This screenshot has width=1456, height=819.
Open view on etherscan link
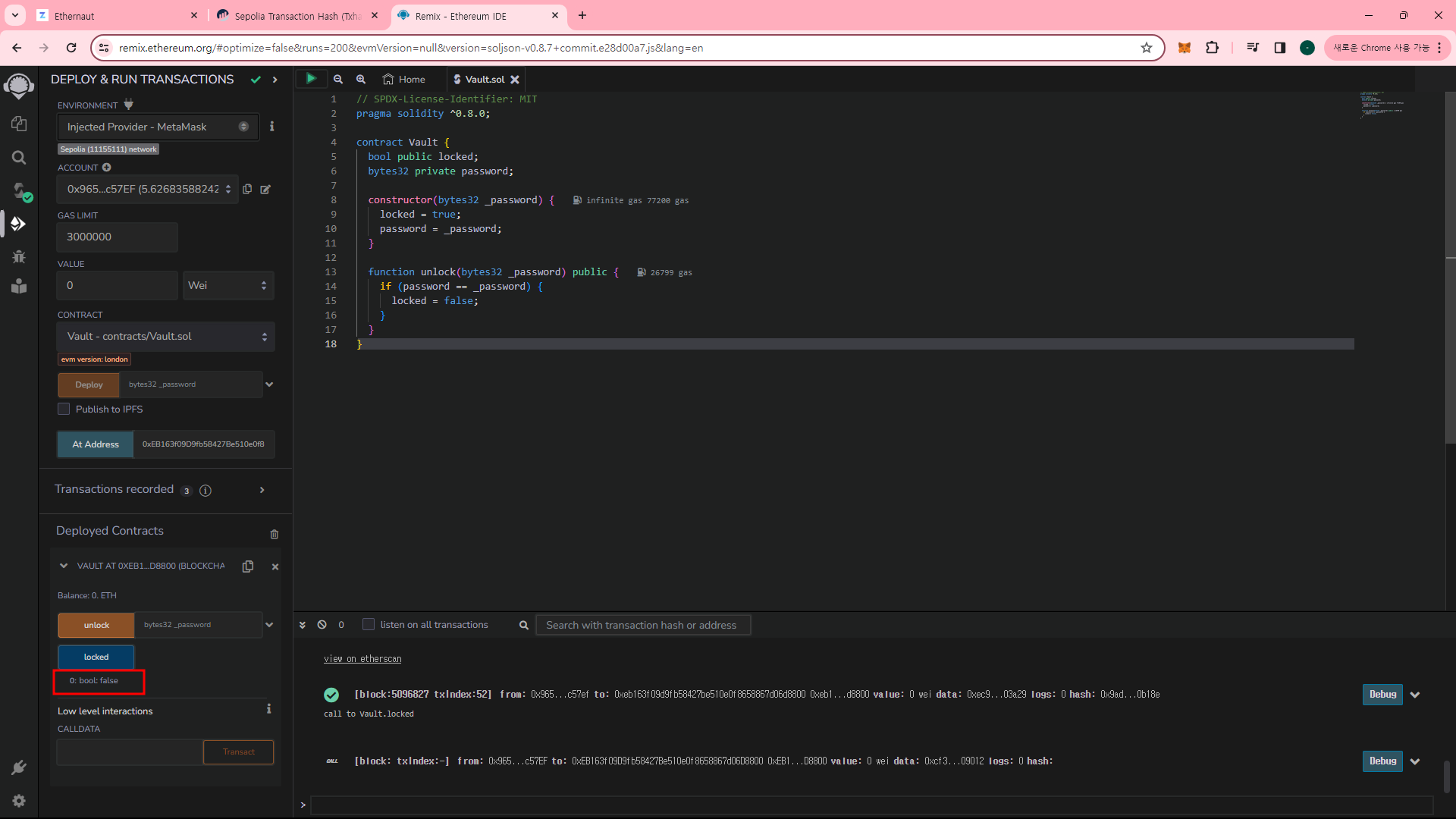tap(362, 659)
